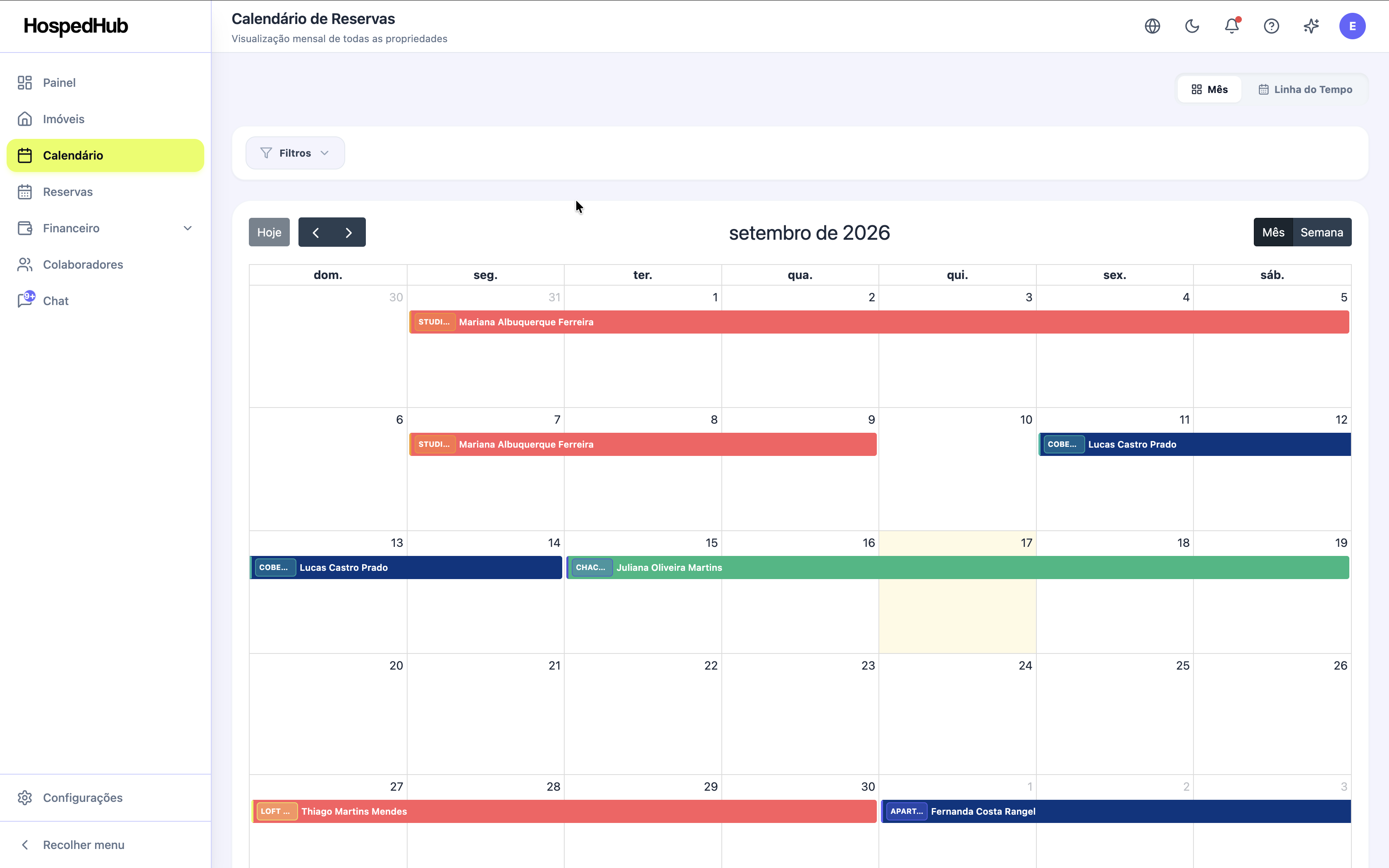The width and height of the screenshot is (1389, 868).
Task: Open Configurações gear icon
Action: click(x=25, y=797)
